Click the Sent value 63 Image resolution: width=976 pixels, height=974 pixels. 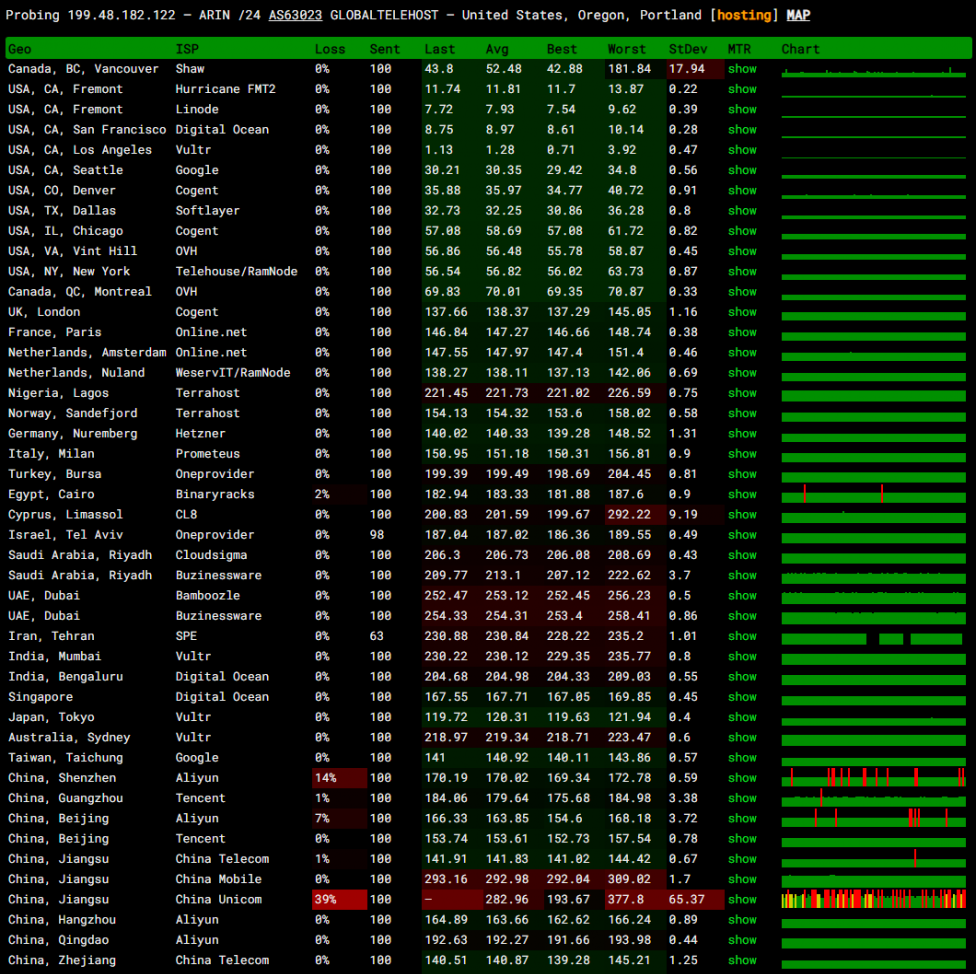point(377,637)
